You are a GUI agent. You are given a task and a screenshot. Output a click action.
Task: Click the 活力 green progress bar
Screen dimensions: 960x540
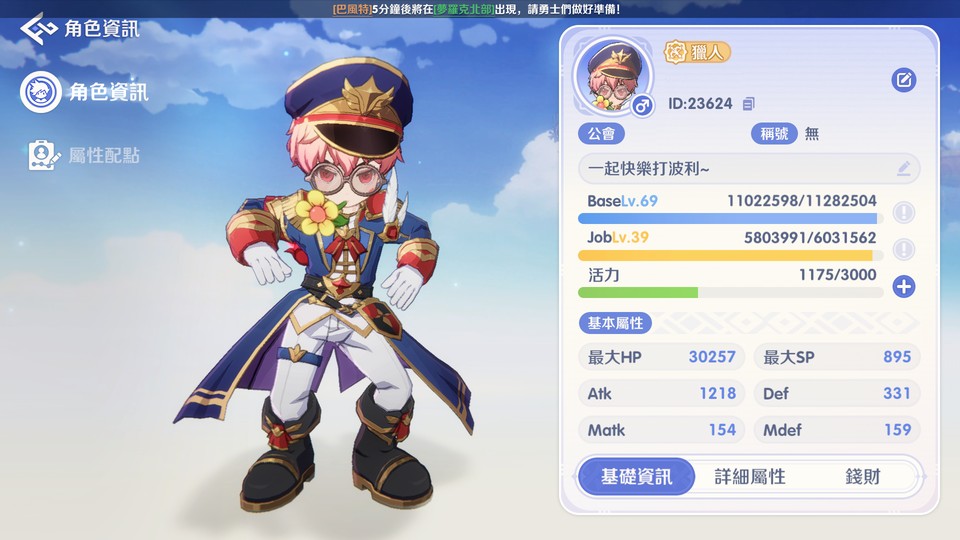(730, 293)
